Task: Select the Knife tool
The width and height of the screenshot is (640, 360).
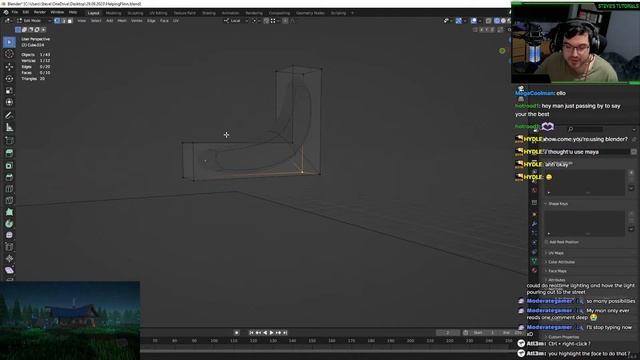Action: (9, 200)
